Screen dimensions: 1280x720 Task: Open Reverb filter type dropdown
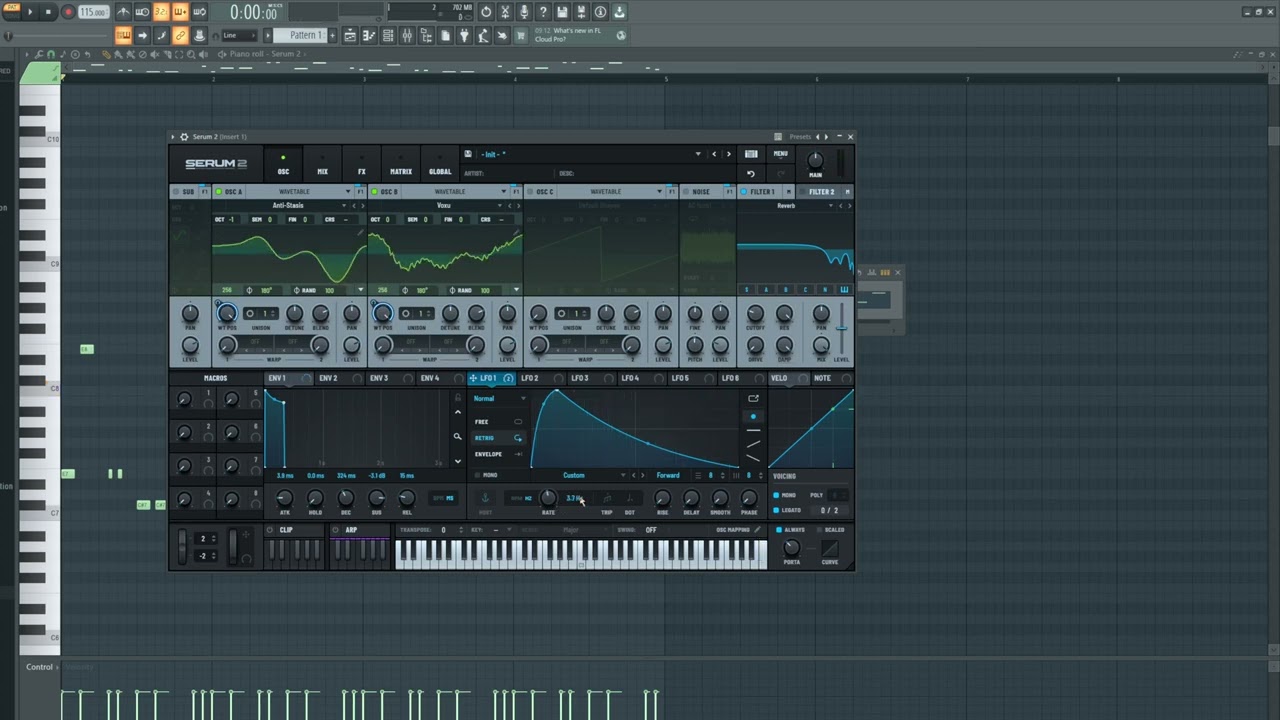tap(786, 205)
